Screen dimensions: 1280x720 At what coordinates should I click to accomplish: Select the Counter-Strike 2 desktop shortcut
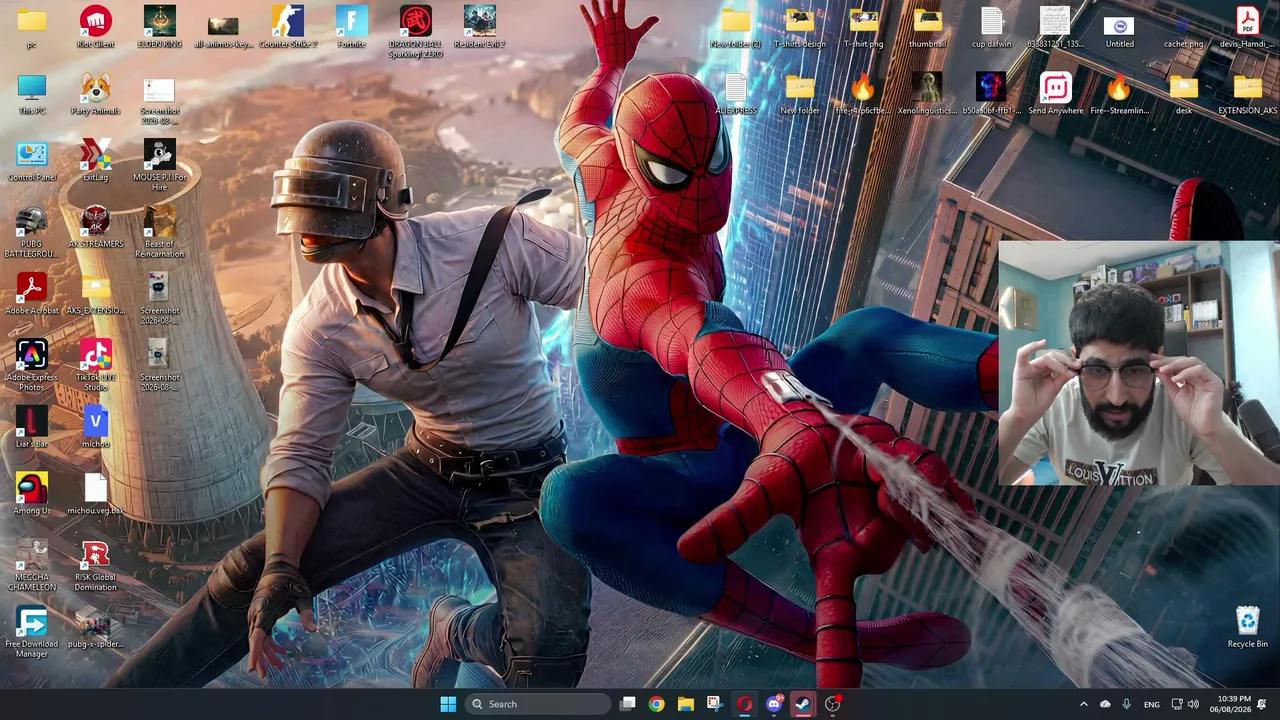(x=287, y=27)
